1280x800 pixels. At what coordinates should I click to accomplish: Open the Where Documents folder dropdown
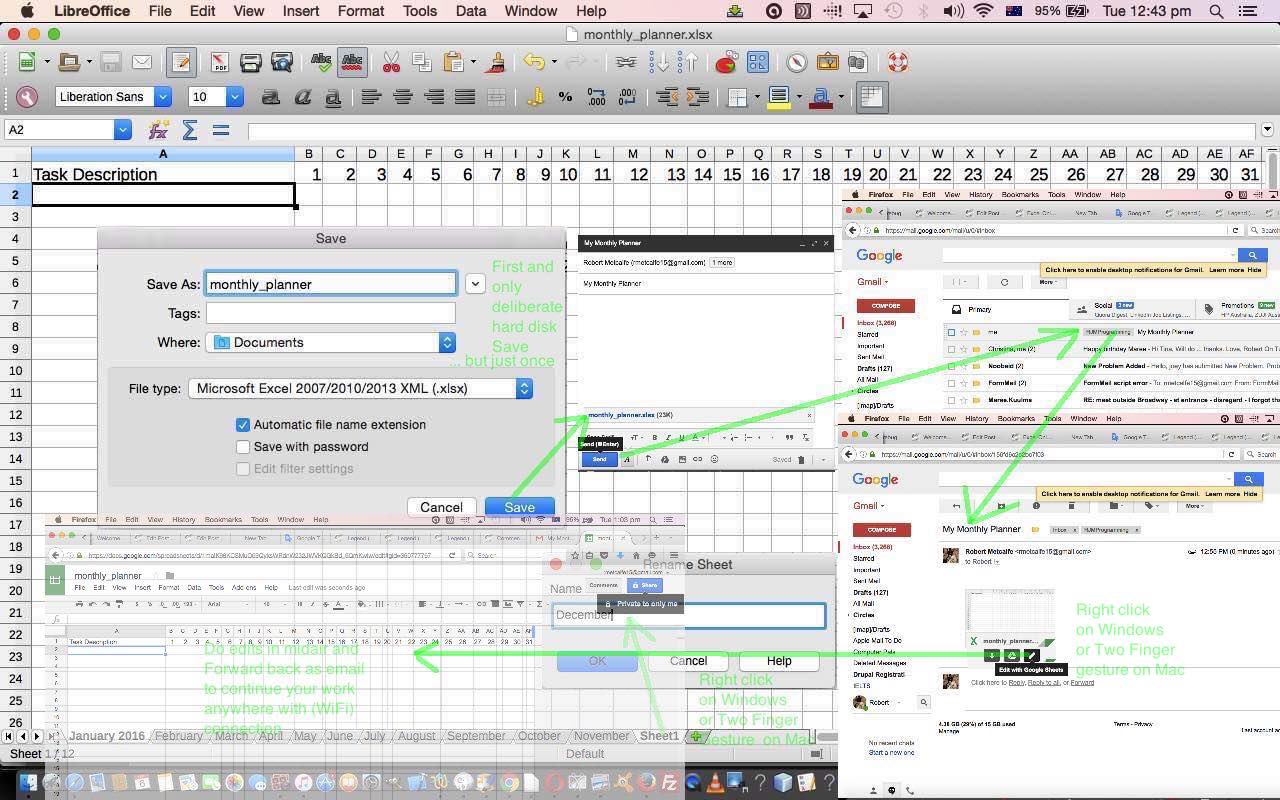(x=331, y=342)
